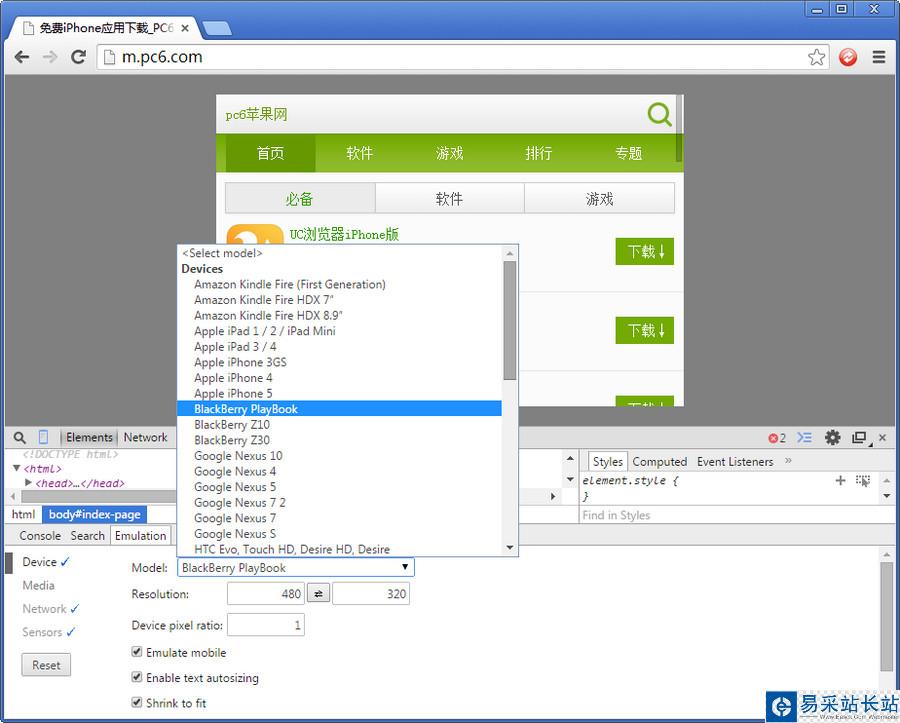This screenshot has height=723, width=900.
Task: Click the model list scroll down arrow
Action: click(x=510, y=548)
